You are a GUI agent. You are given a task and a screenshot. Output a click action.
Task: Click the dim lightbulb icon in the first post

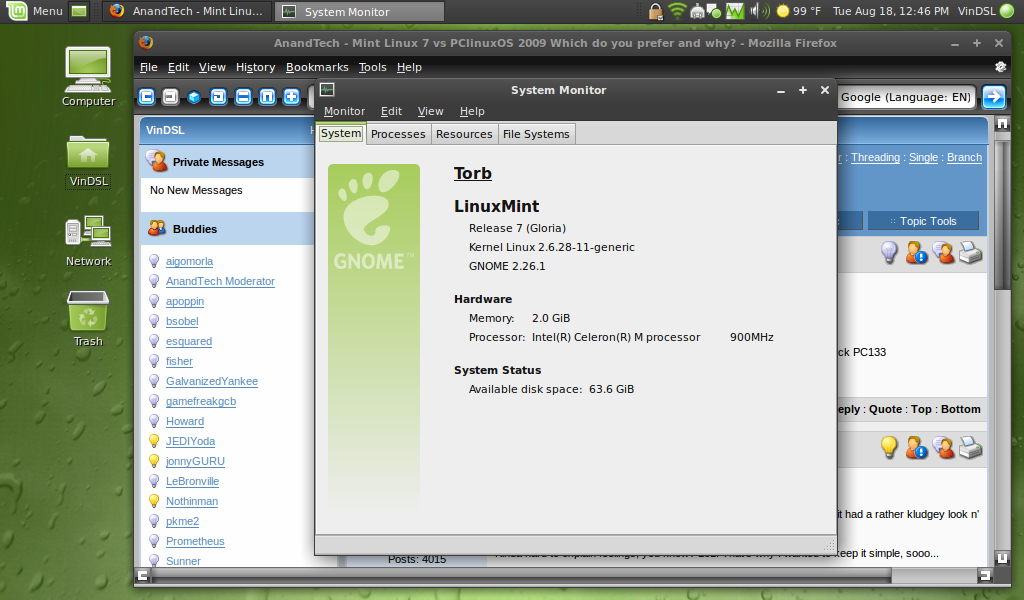889,252
